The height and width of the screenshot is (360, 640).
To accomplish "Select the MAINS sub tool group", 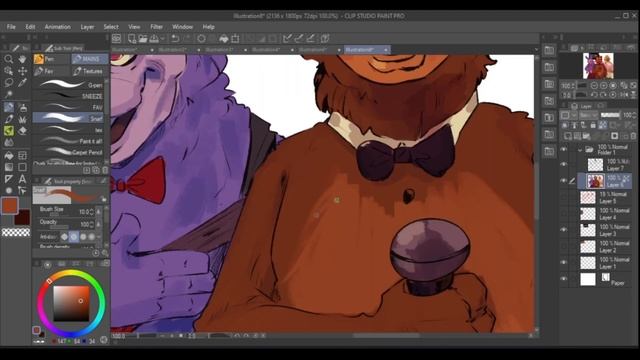I will (90, 59).
